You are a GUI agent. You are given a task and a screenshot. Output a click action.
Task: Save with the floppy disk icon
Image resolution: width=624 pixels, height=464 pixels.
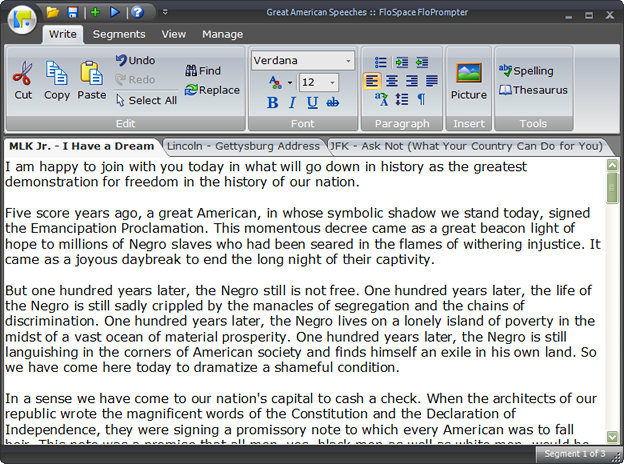pos(72,12)
